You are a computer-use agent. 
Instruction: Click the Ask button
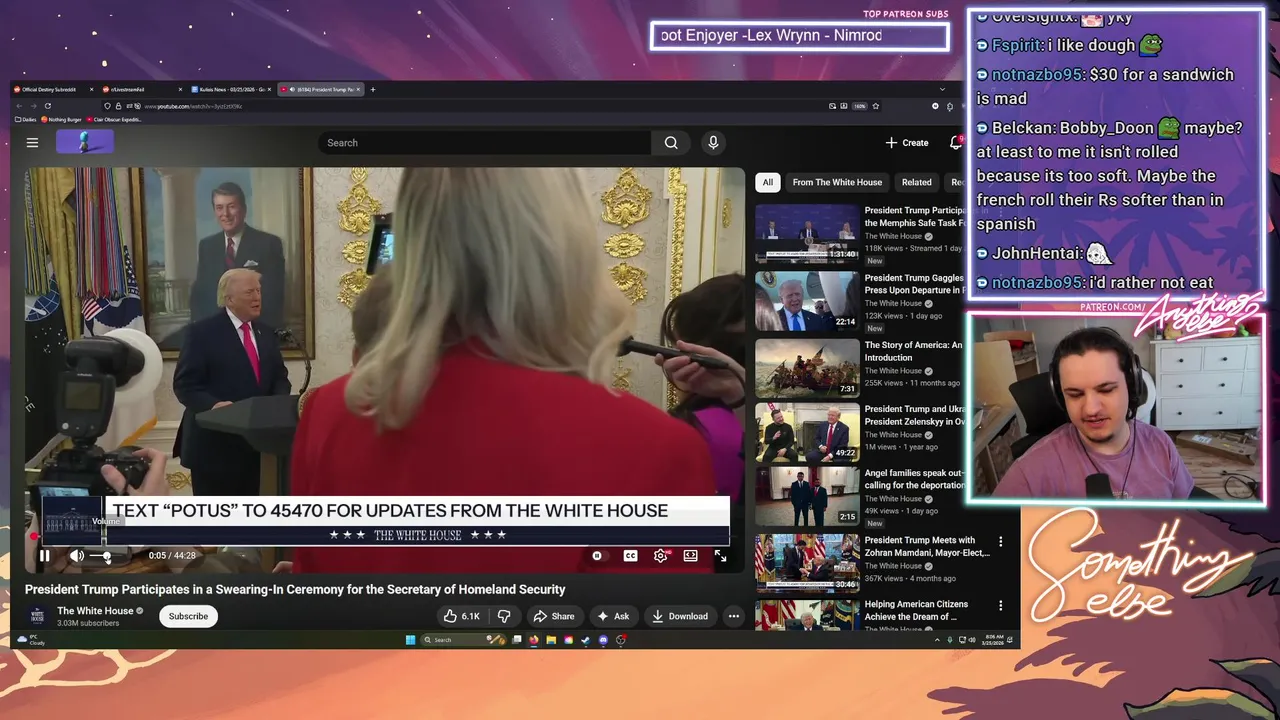(x=613, y=616)
